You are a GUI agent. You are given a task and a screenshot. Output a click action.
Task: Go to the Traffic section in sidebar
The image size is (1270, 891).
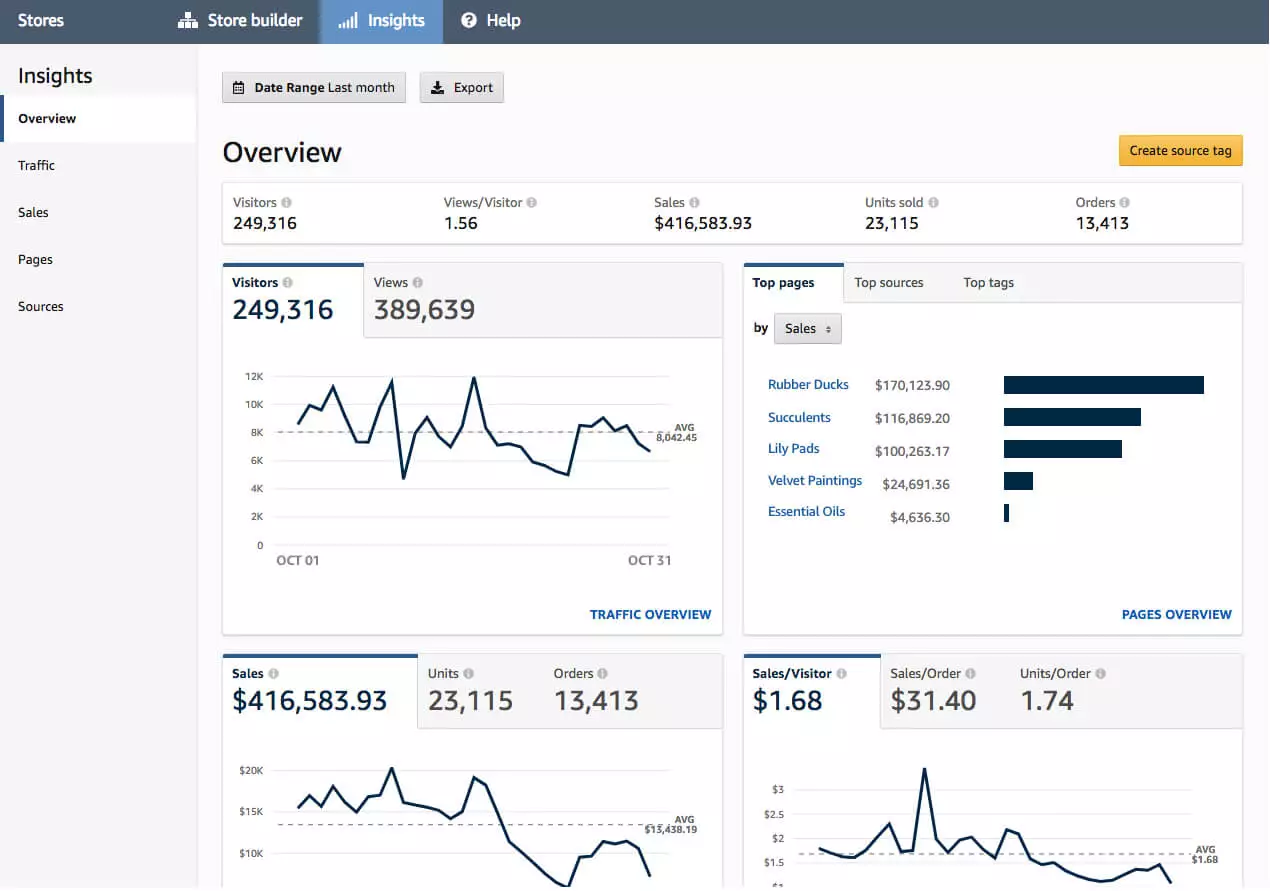tap(36, 165)
